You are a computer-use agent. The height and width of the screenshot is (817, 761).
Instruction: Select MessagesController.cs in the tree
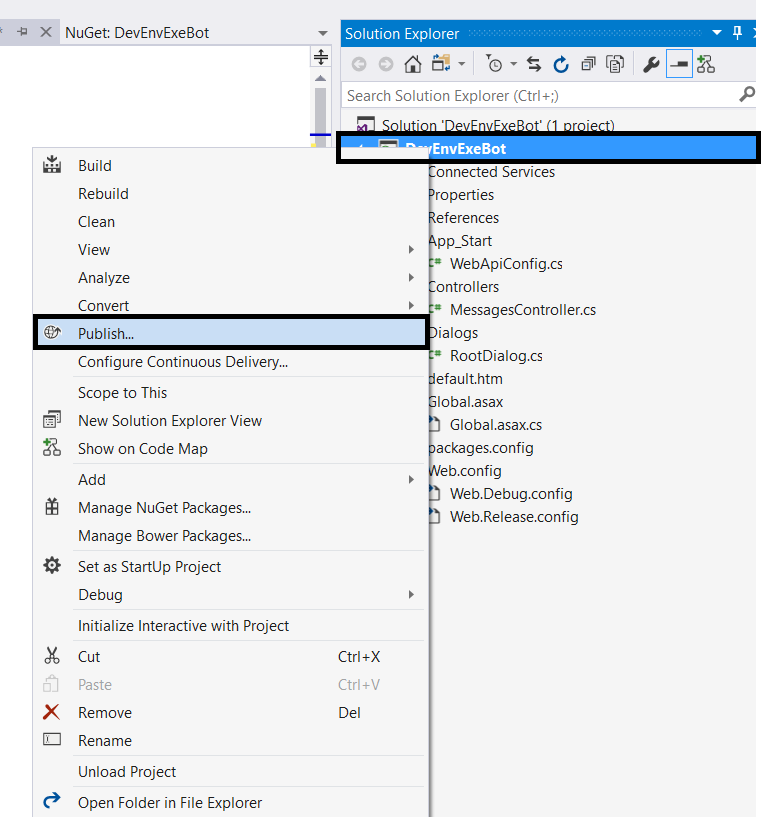pyautogui.click(x=523, y=310)
